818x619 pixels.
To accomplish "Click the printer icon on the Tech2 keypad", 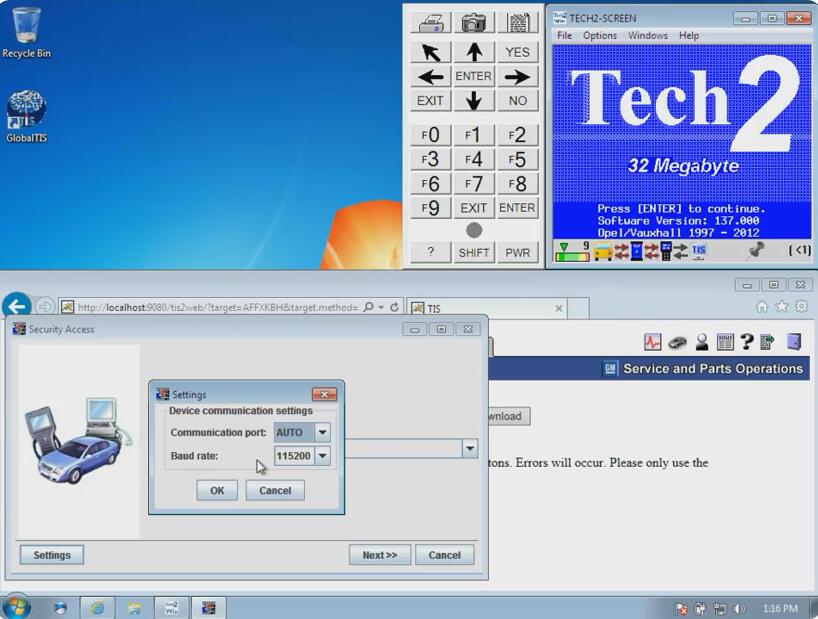I will pyautogui.click(x=430, y=23).
